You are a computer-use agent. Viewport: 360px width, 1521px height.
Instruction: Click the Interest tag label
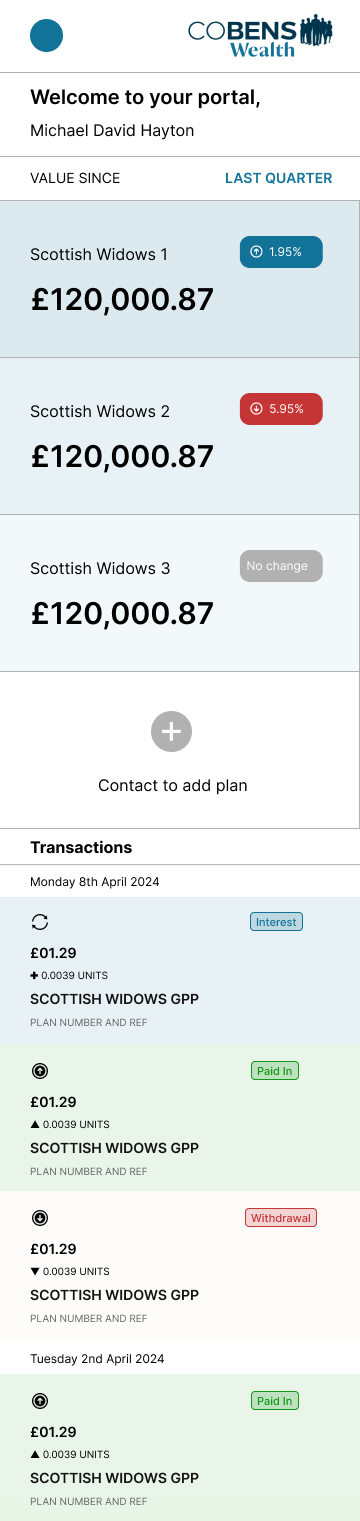pyautogui.click(x=276, y=922)
